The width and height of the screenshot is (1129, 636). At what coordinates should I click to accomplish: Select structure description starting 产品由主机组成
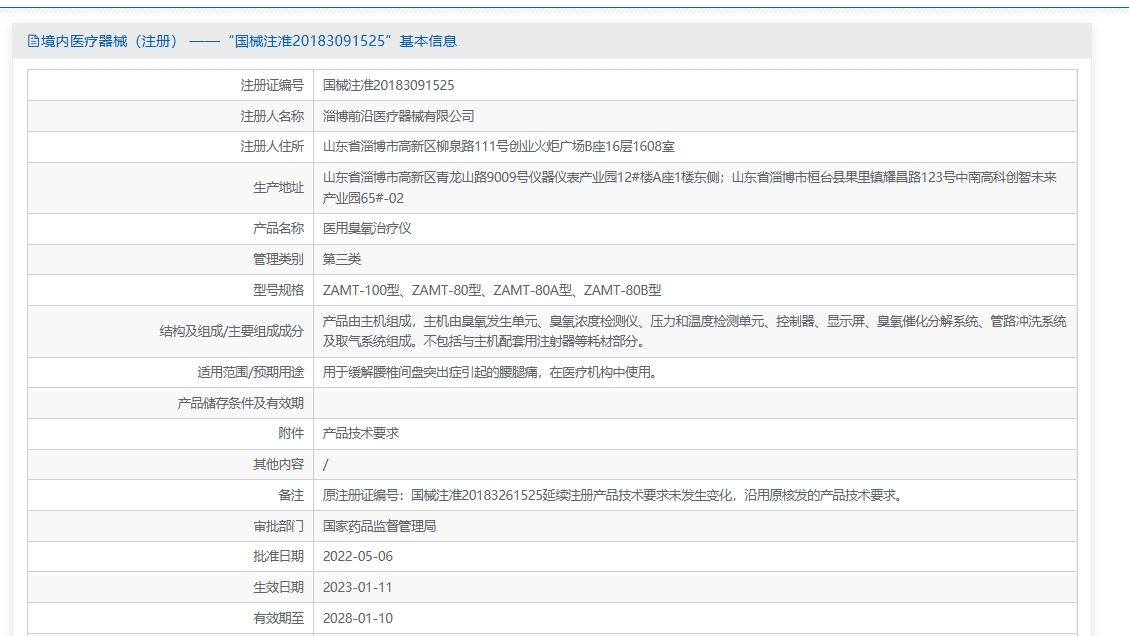(694, 331)
